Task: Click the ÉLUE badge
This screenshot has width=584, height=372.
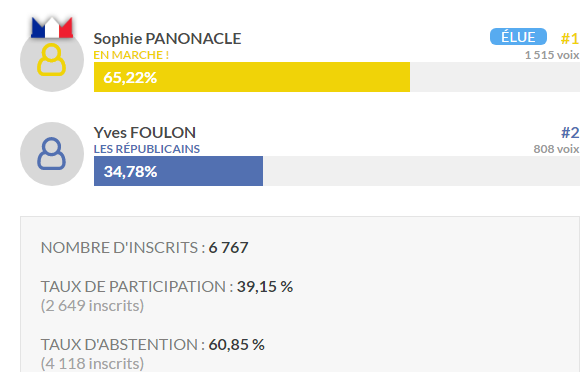Action: point(518,37)
